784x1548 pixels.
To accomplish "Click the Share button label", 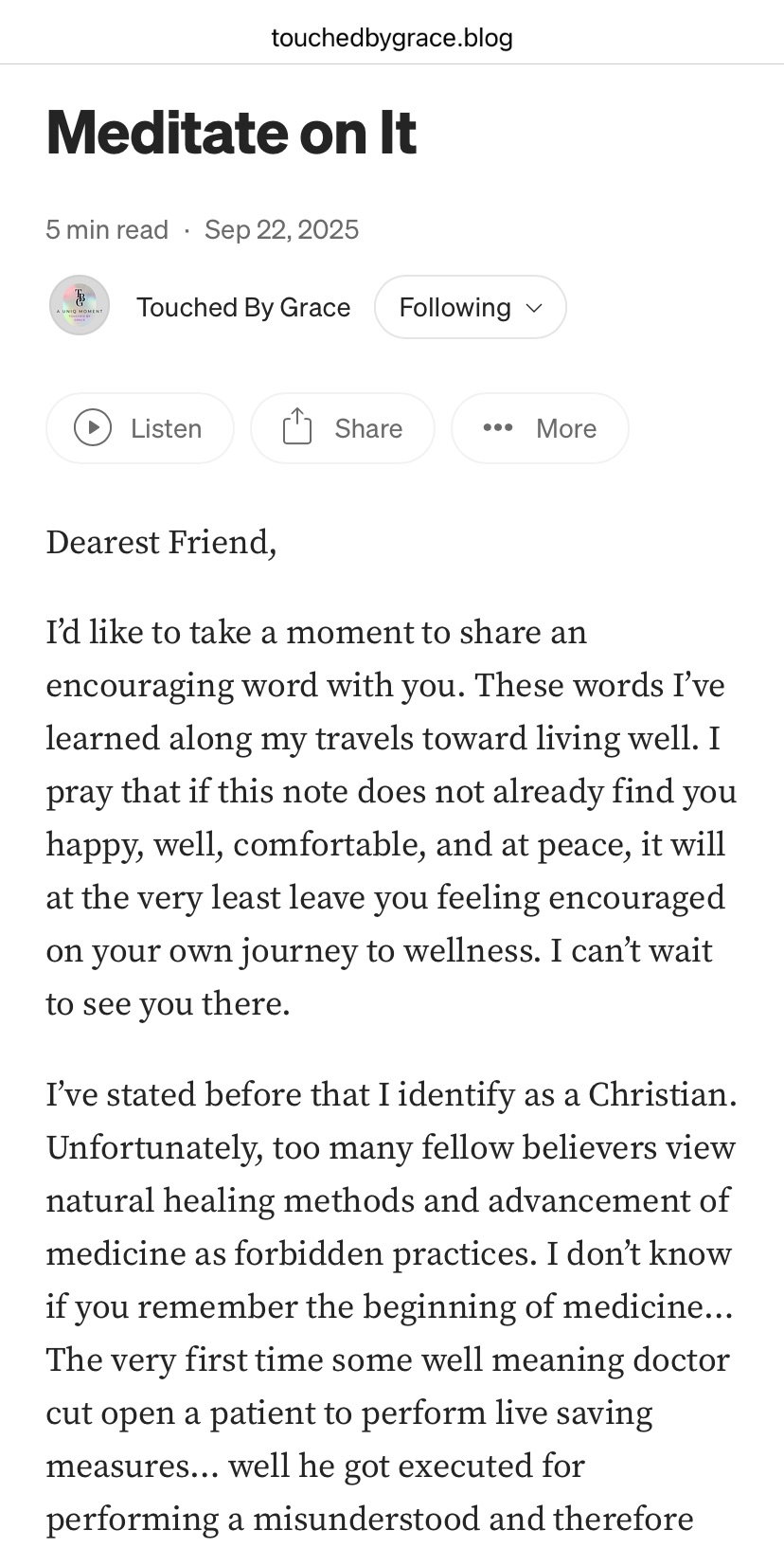I will 368,428.
